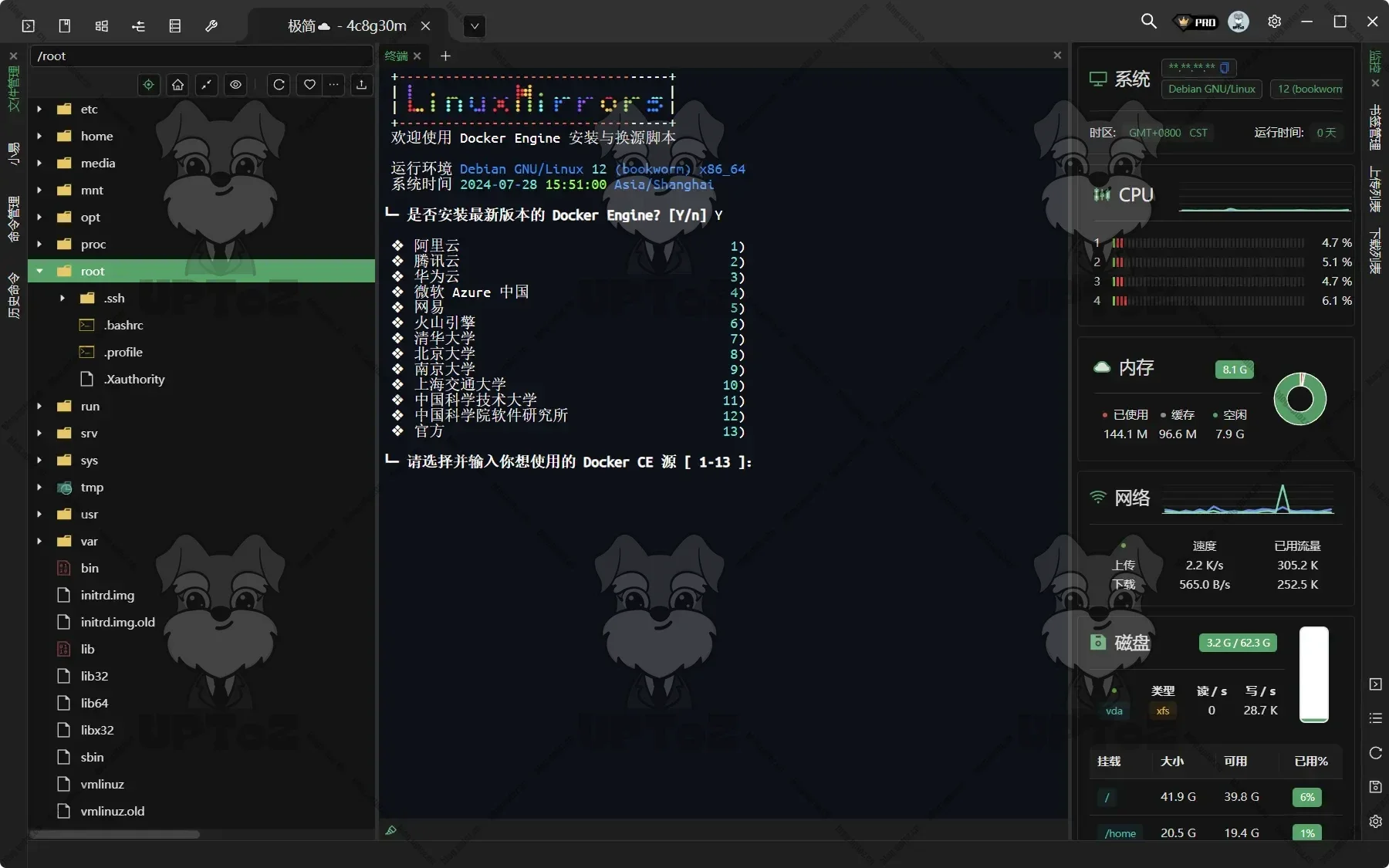
Task: Expand the home folder
Action: 39,136
